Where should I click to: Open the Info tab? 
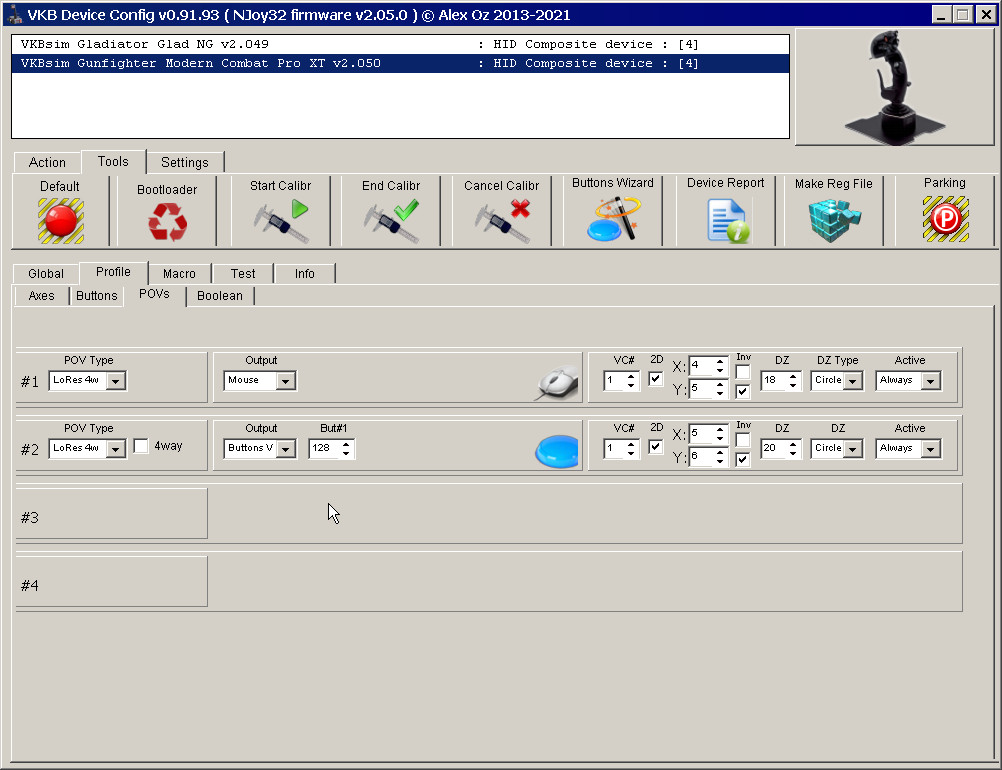304,273
